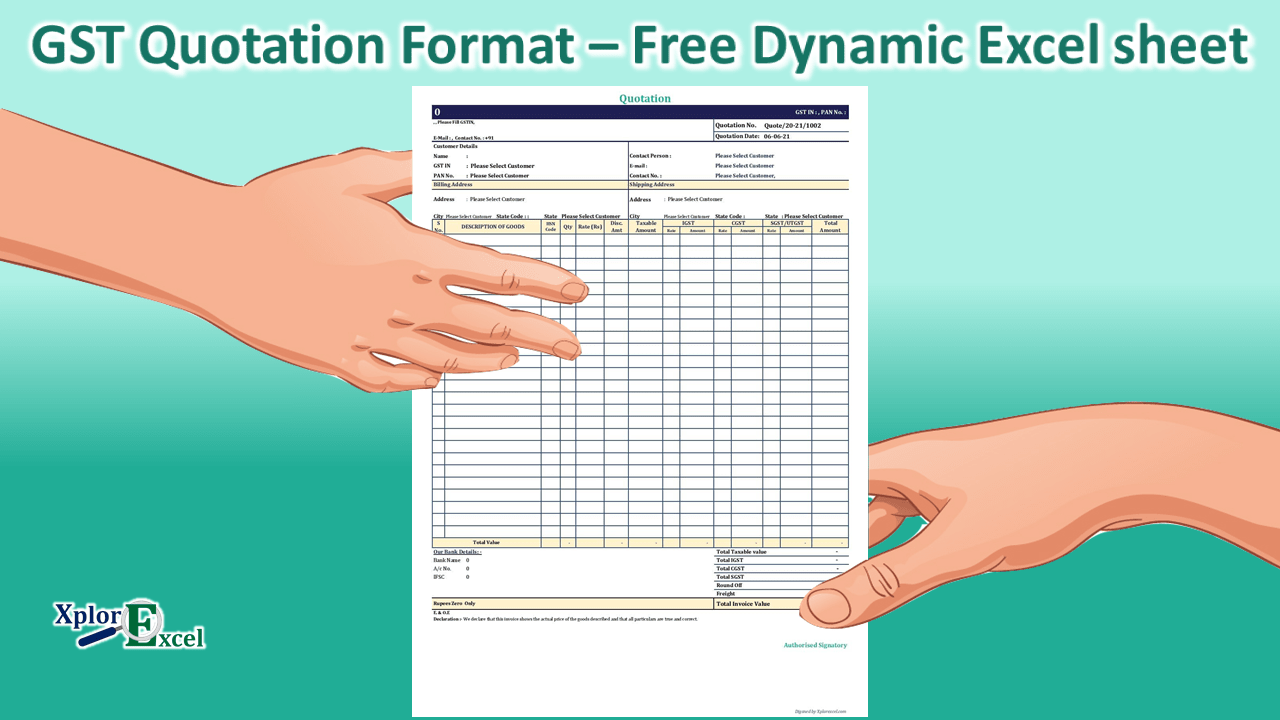
Task: Click the 'HSN Code' column header
Action: pos(550,227)
